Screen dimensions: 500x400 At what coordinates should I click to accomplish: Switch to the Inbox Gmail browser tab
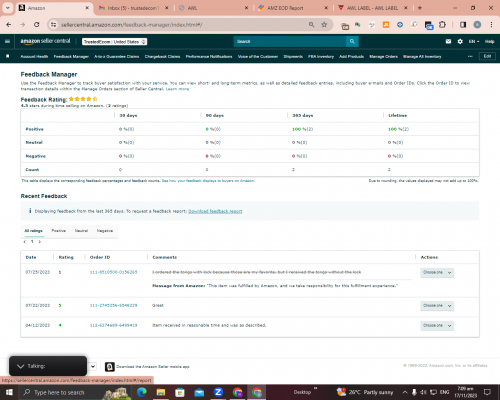[133, 8]
